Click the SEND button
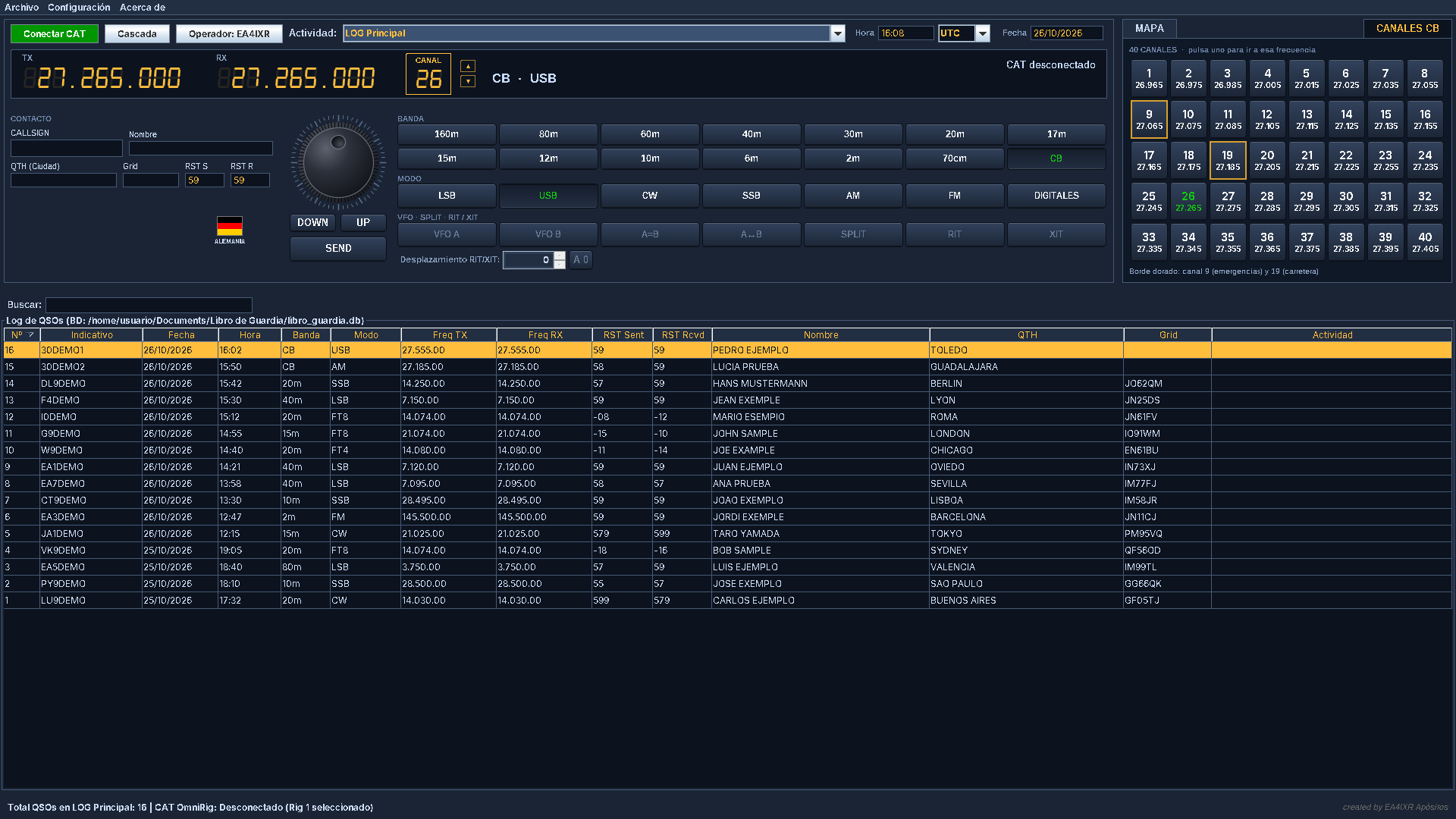 (x=338, y=249)
